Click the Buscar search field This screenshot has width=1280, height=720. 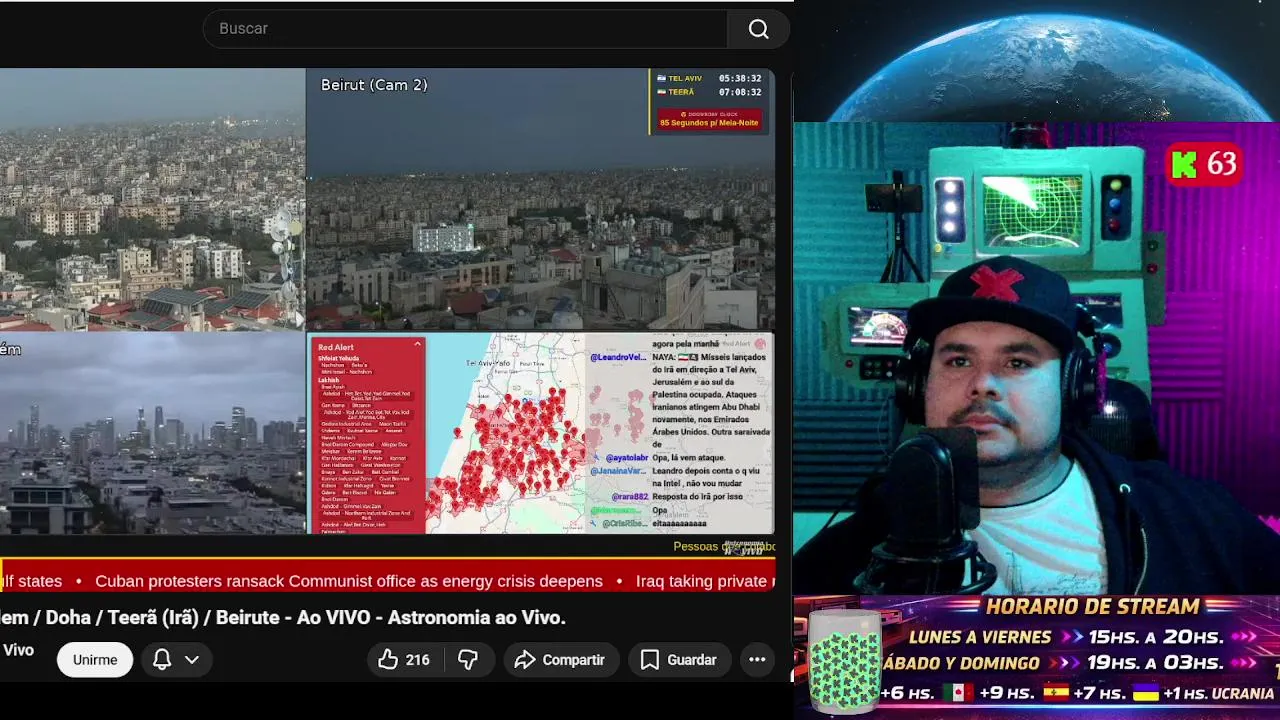(x=465, y=29)
